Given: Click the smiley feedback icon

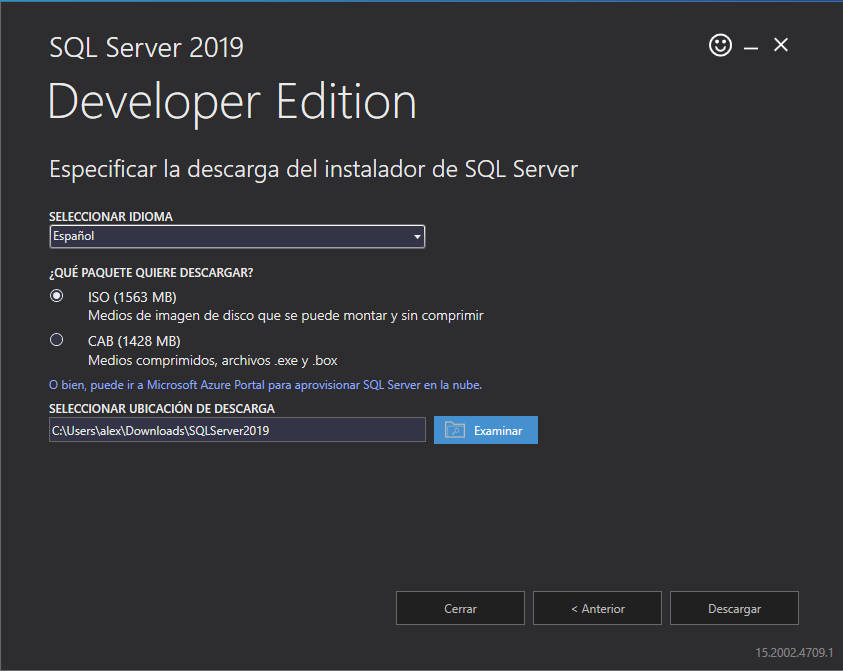Looking at the screenshot, I should point(720,45).
